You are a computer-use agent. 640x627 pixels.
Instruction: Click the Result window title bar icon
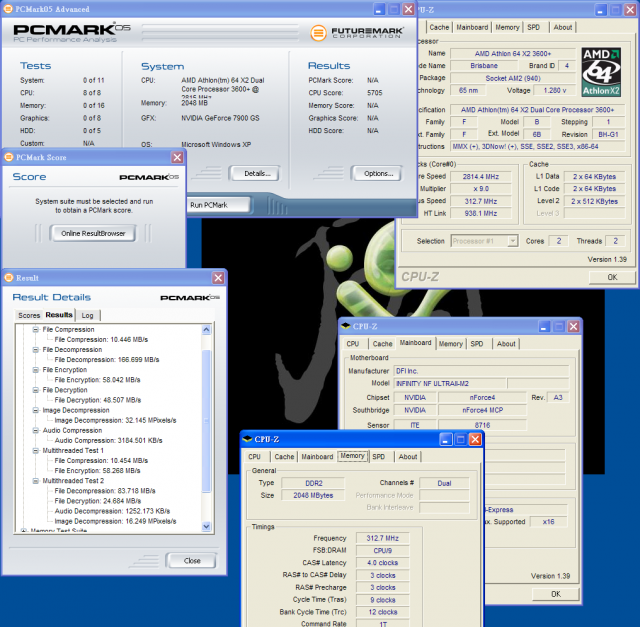pos(9,278)
